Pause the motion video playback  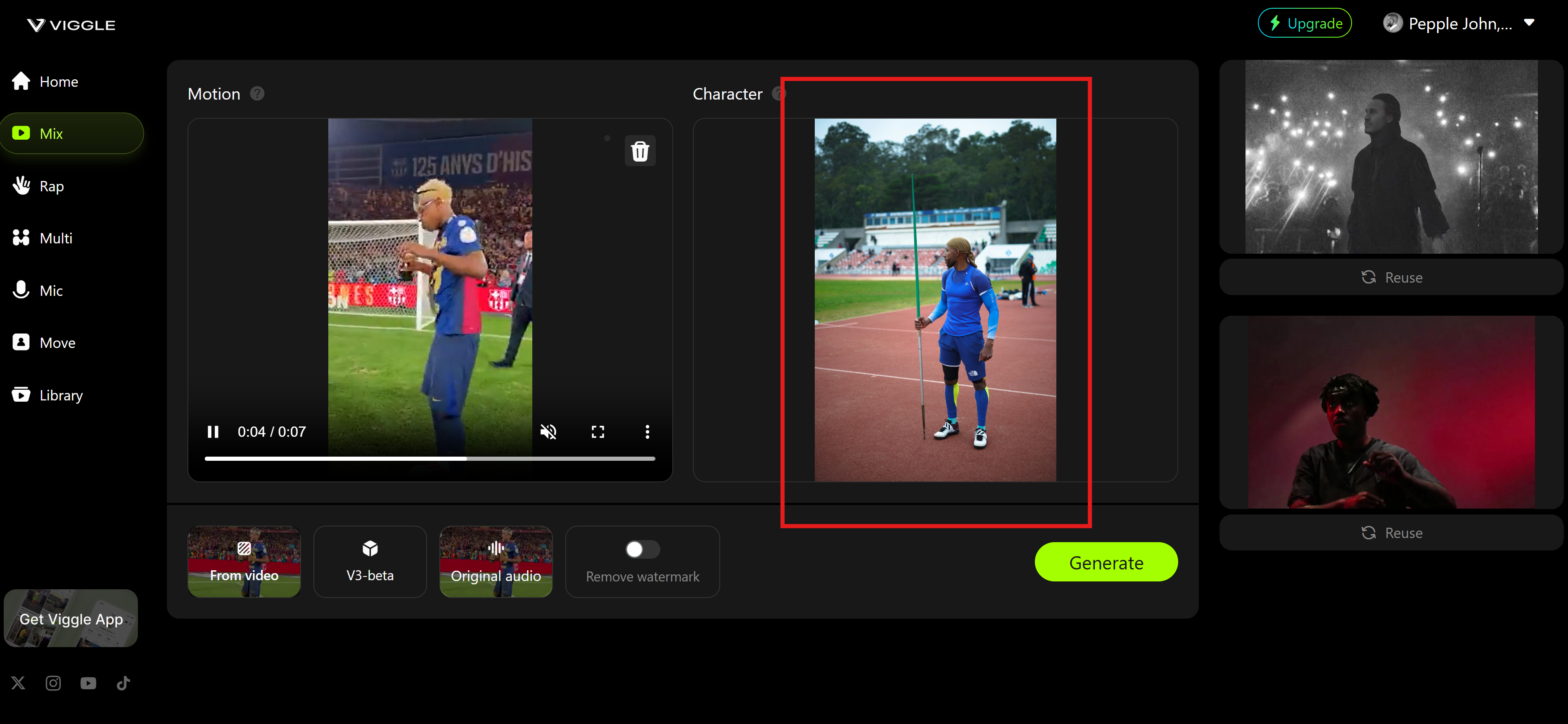(x=212, y=431)
